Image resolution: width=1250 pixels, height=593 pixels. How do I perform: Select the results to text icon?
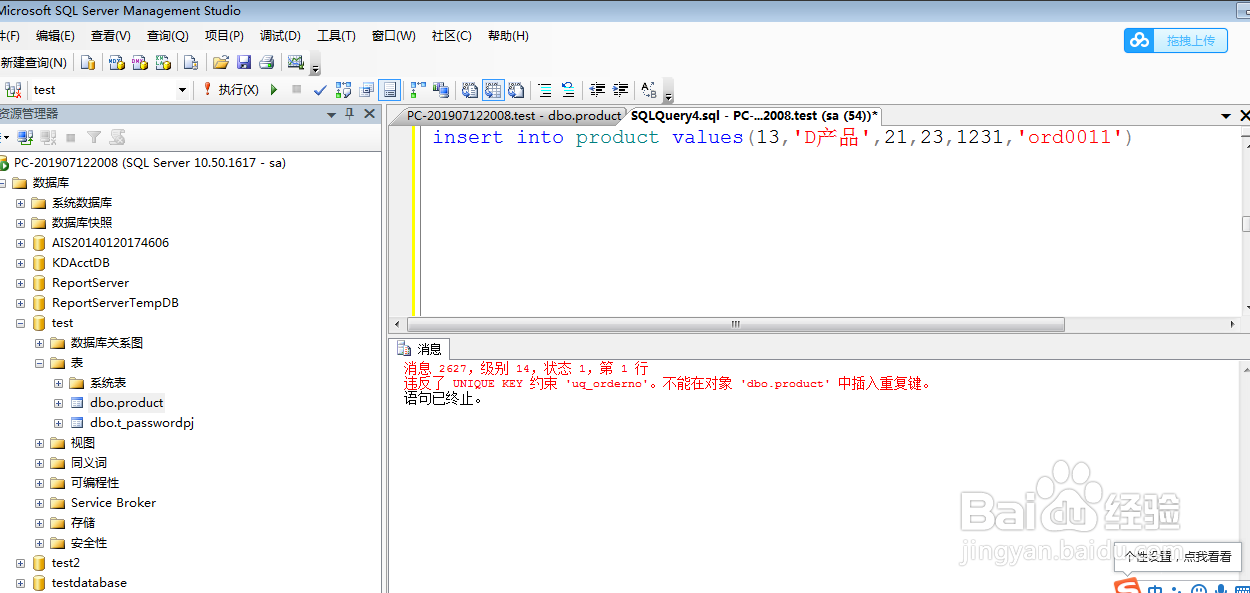pos(470,90)
